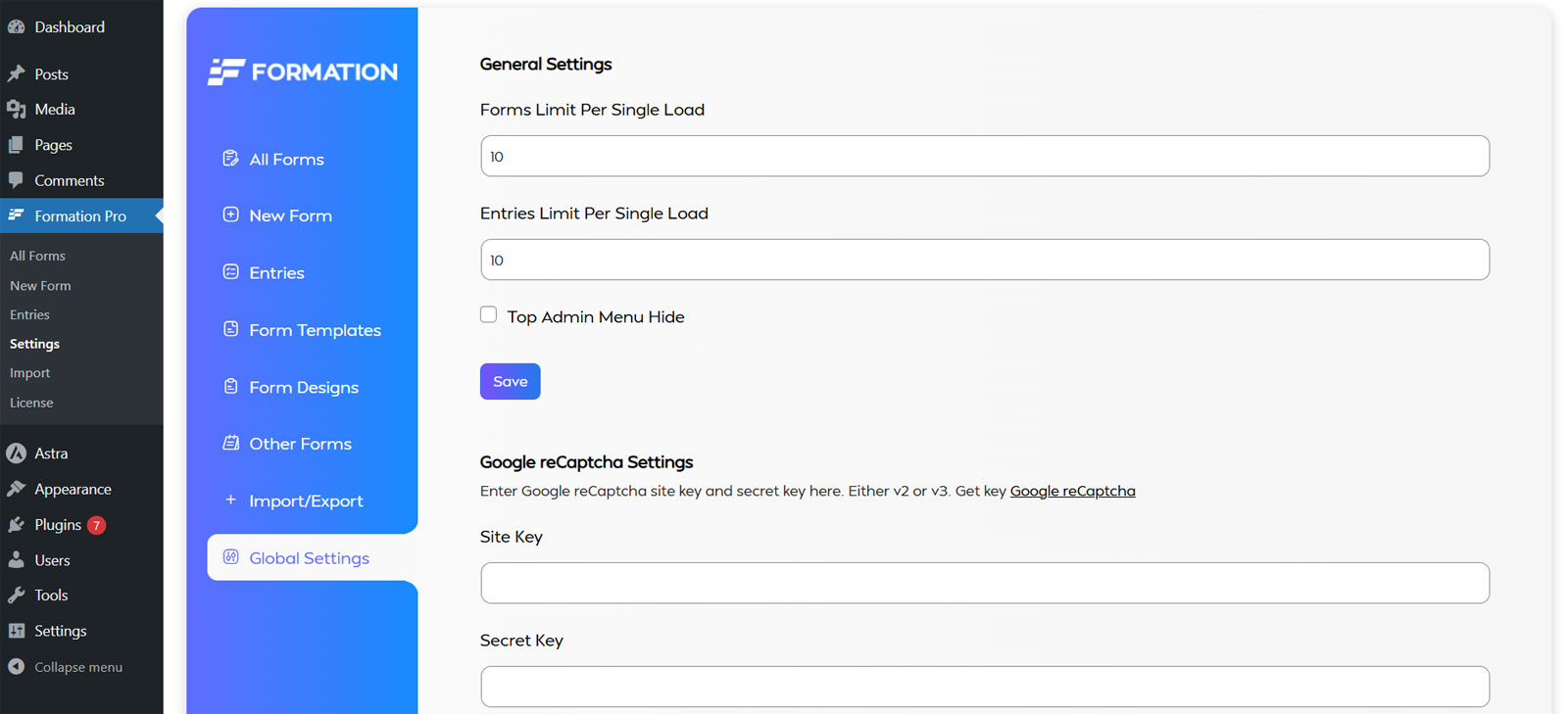Open Import/Export section
The height and width of the screenshot is (714, 1568).
coord(306,500)
